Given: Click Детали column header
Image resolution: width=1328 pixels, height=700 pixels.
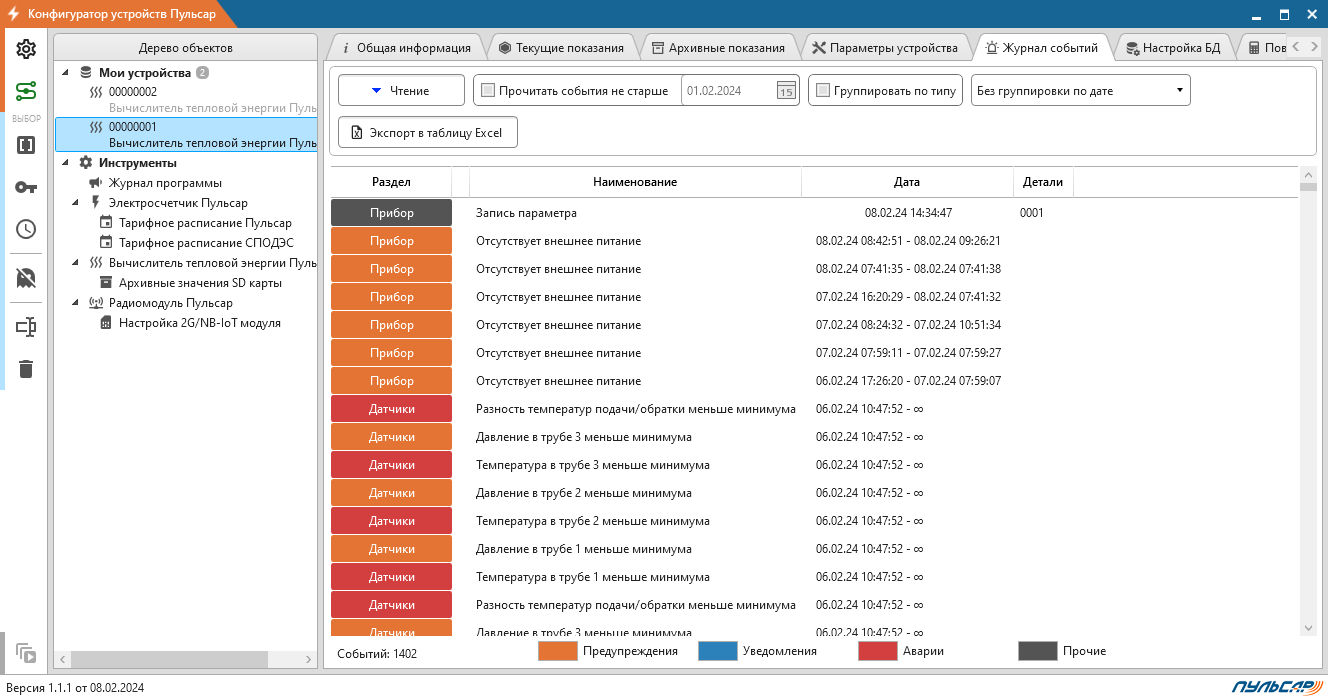Looking at the screenshot, I should [x=1043, y=182].
